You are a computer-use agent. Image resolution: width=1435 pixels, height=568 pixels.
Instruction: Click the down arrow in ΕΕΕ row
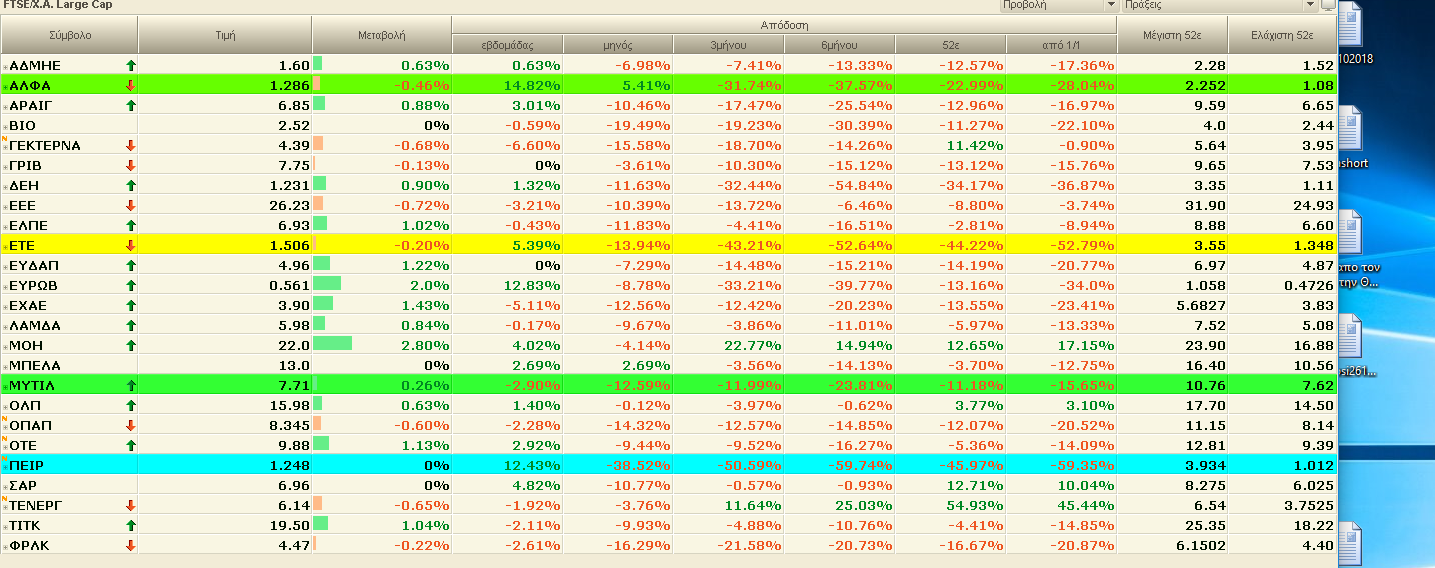pos(130,205)
